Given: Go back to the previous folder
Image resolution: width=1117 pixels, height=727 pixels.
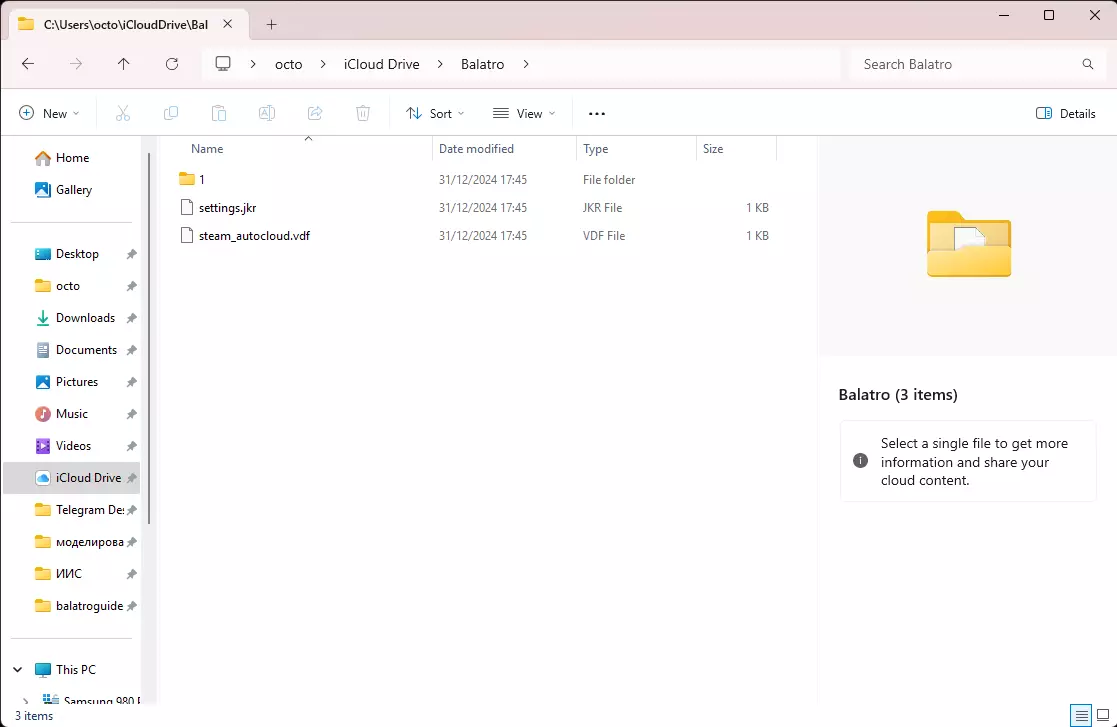Looking at the screenshot, I should [x=28, y=64].
